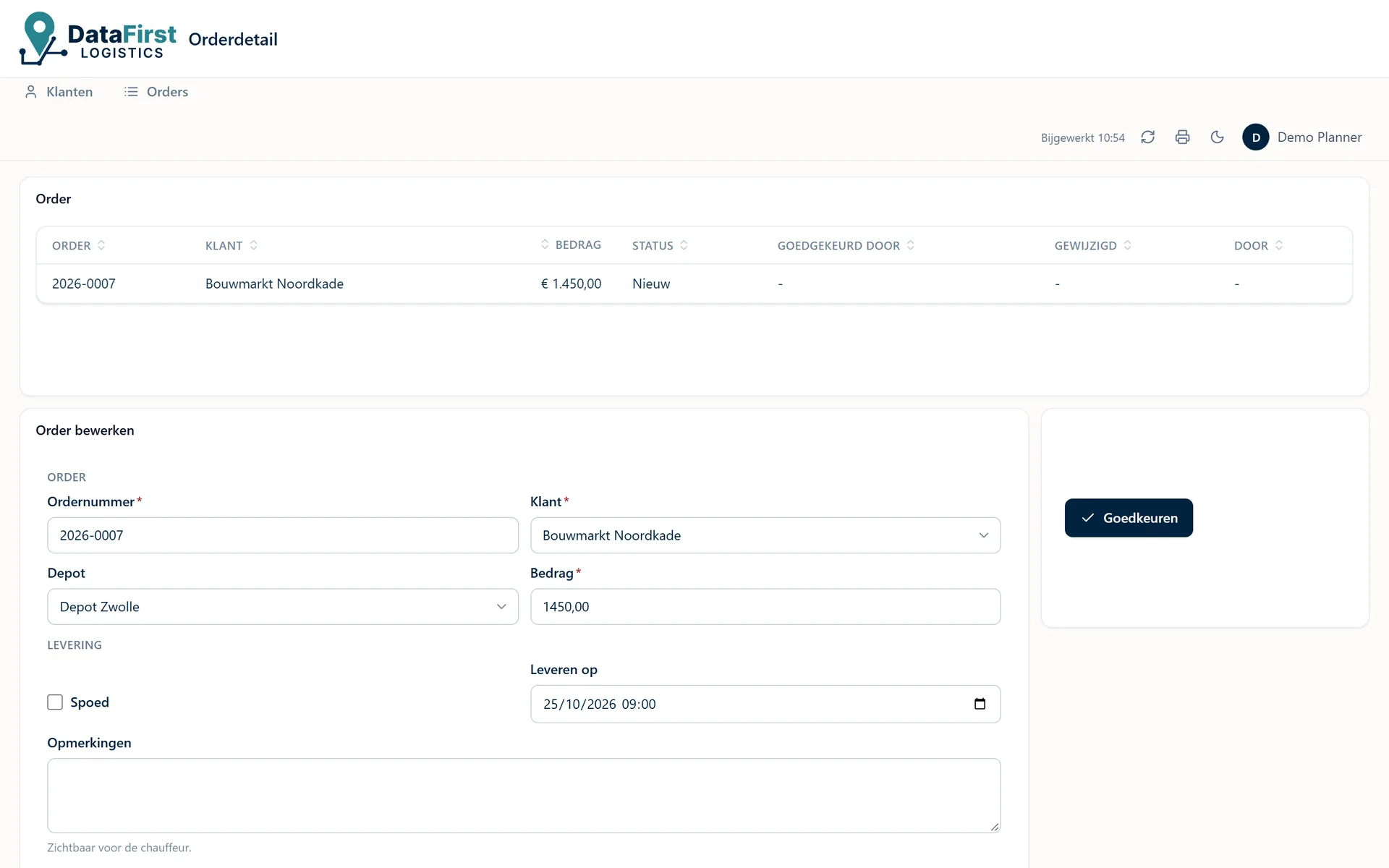Viewport: 1389px width, 868px height.
Task: Sort table by BEDRAG column
Action: tap(571, 244)
